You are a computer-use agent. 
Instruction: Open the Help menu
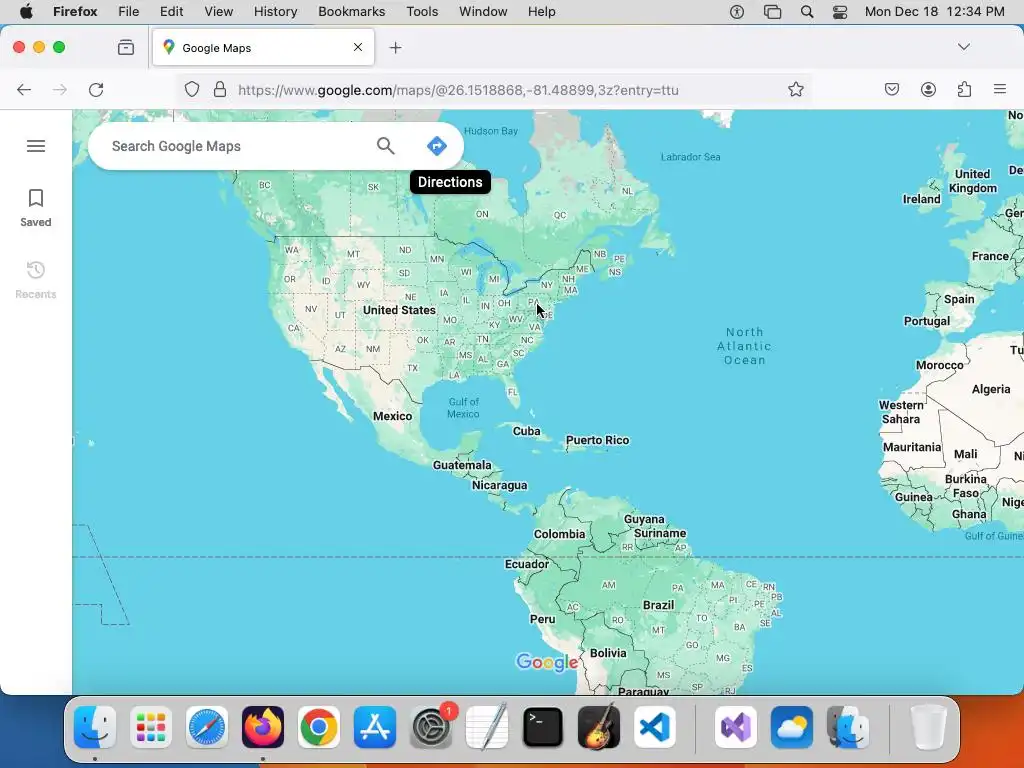(541, 12)
